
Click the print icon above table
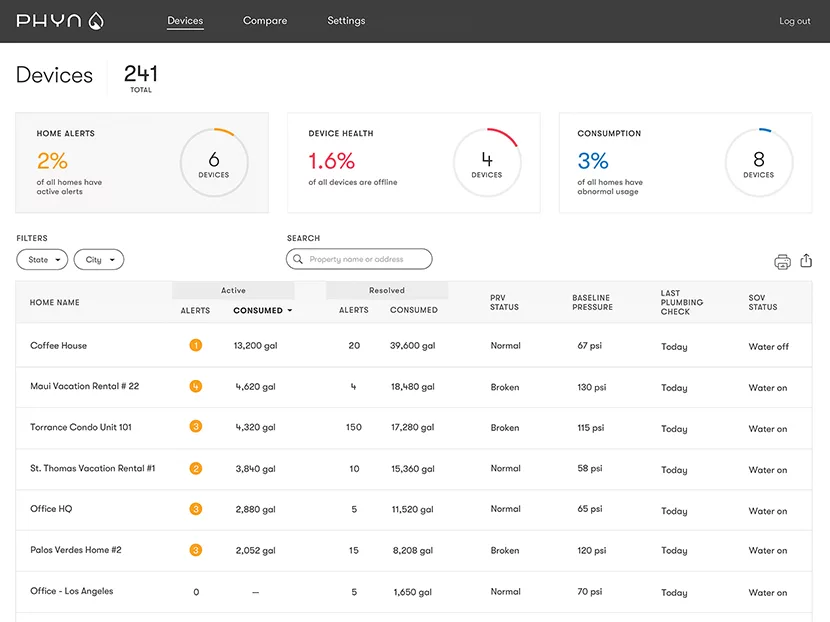pos(782,262)
